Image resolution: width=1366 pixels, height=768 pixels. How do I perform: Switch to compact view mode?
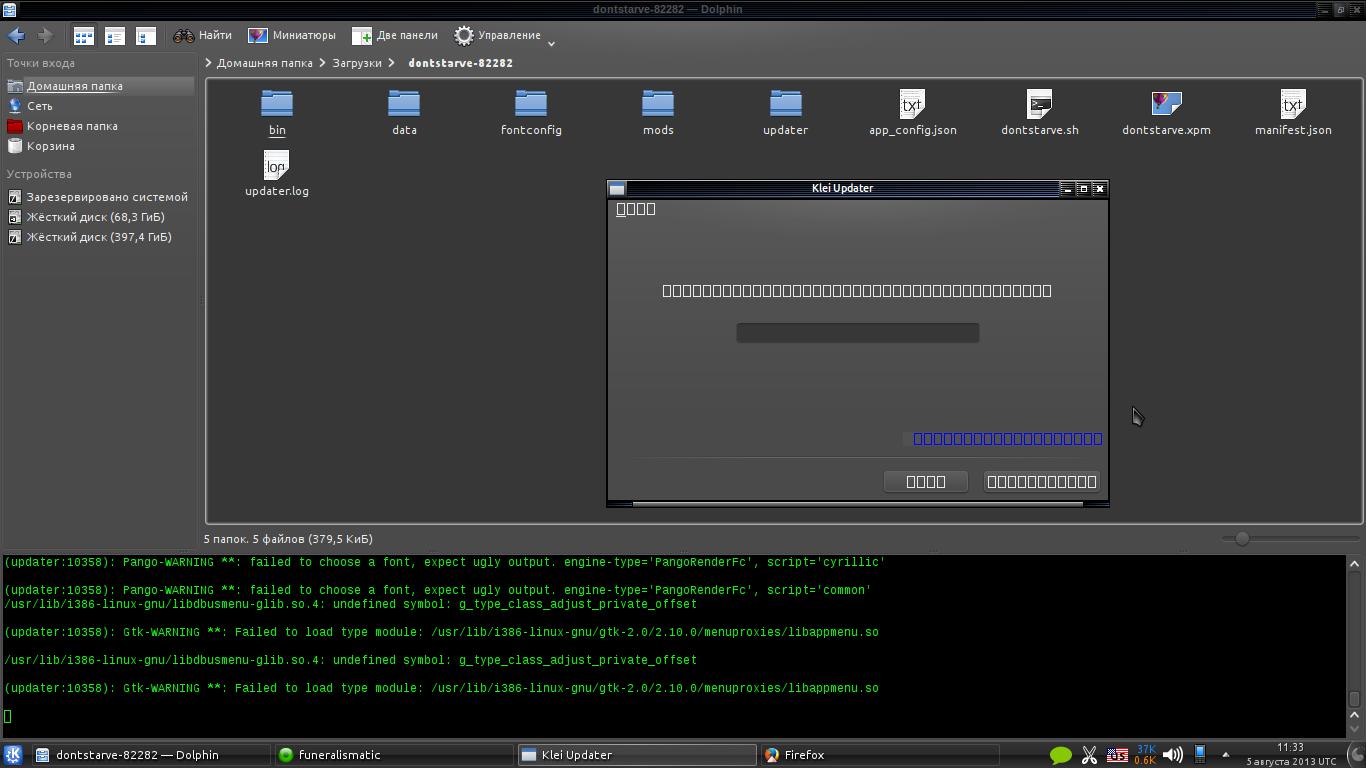[x=115, y=36]
